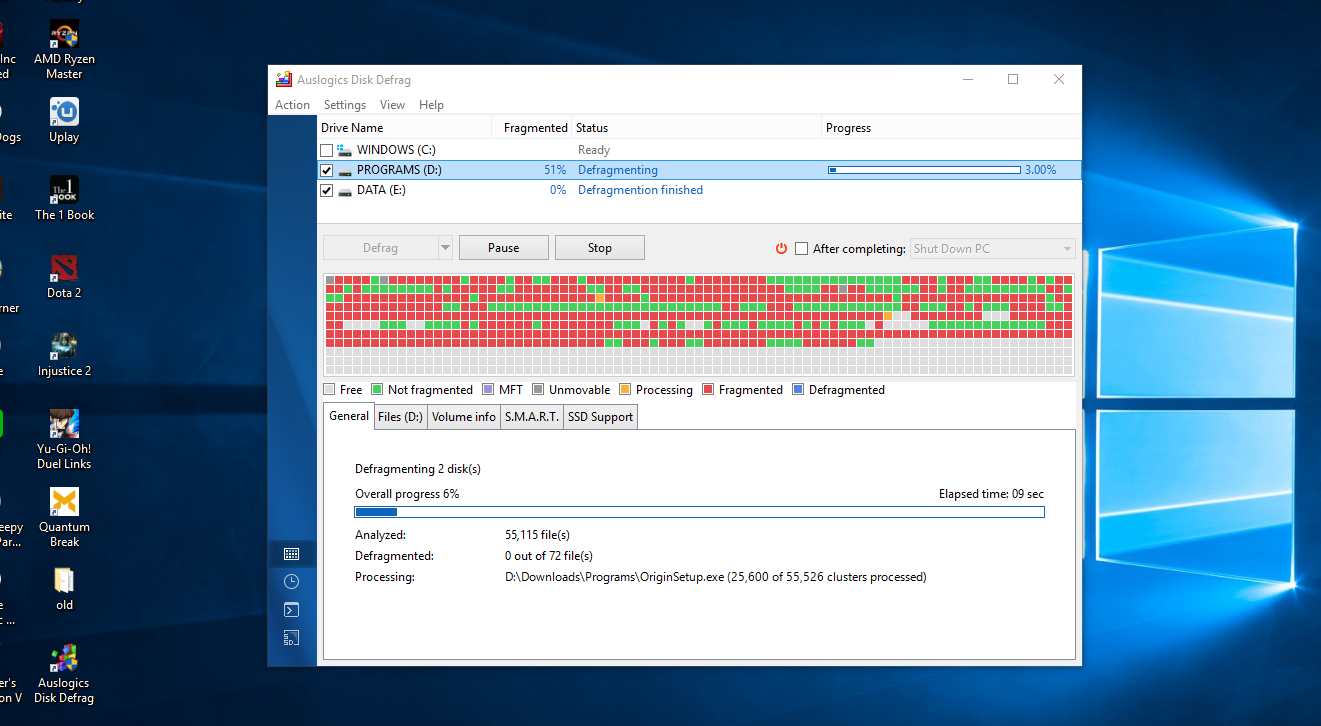Open the command-line console sidebar icon
1321x726 pixels.
[x=292, y=609]
